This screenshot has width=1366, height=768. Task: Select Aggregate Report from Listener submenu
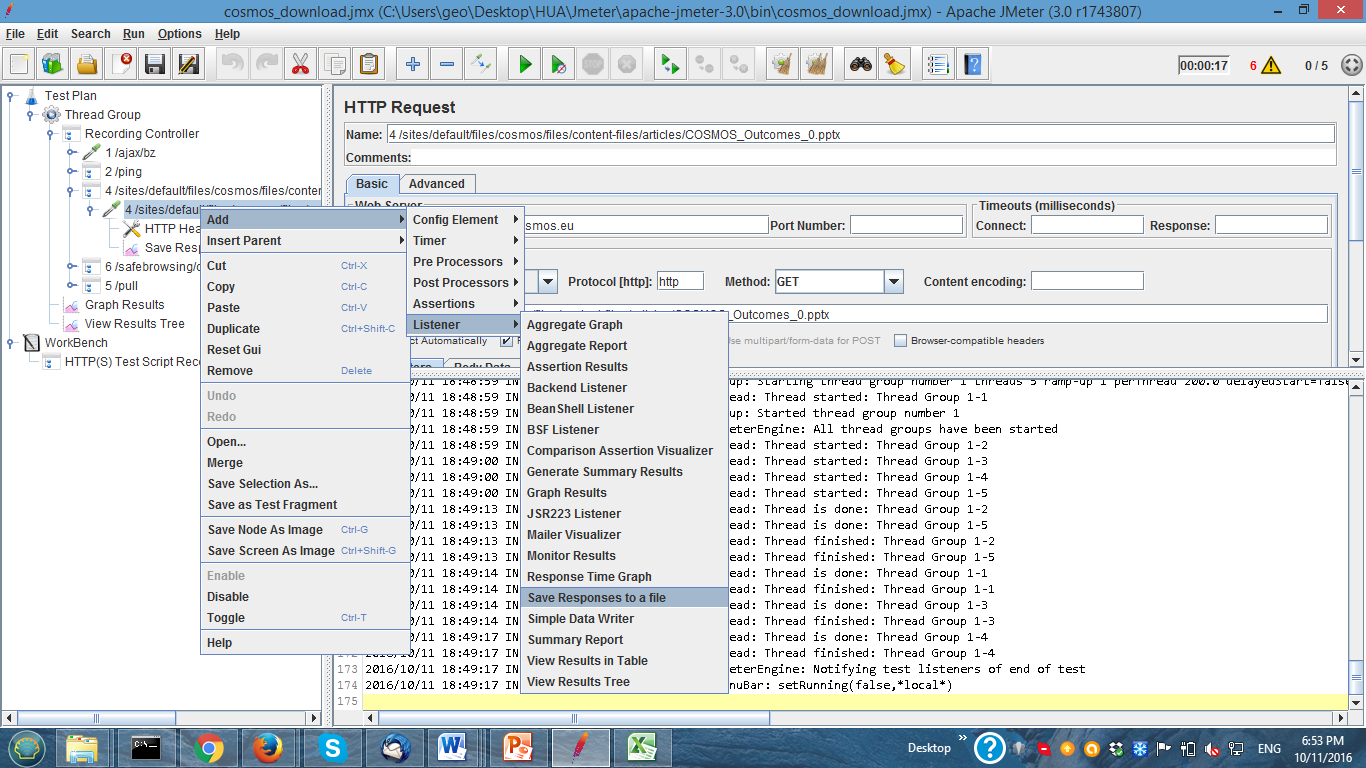coord(625,346)
